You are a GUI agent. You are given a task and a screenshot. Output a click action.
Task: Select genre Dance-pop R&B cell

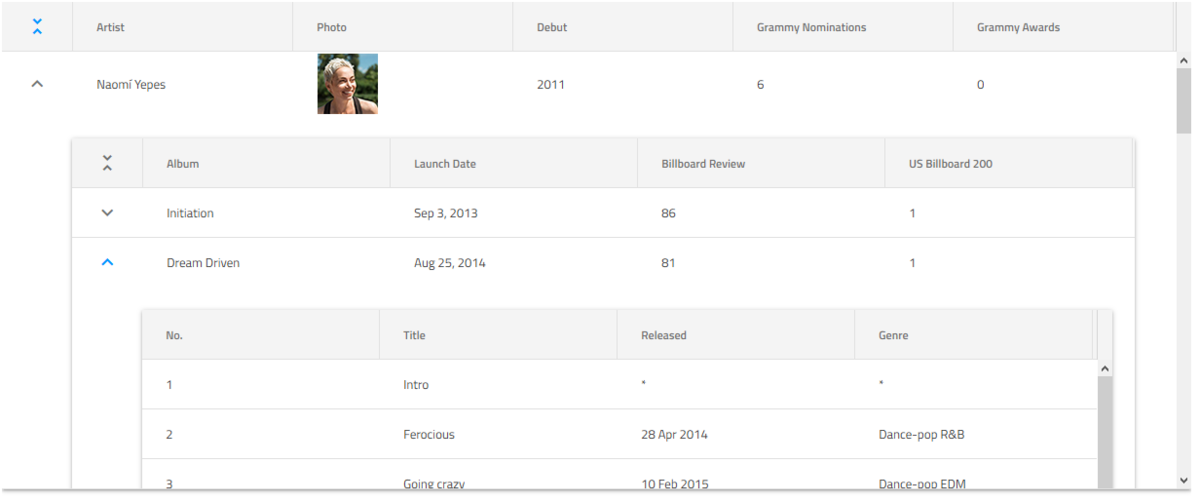pyautogui.click(x=921, y=435)
